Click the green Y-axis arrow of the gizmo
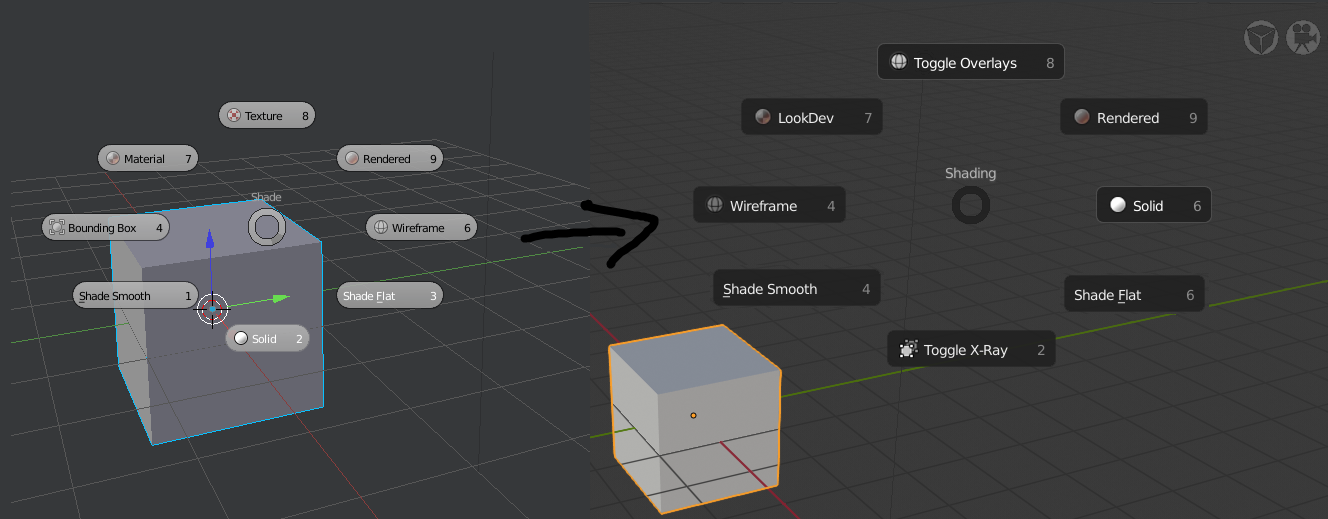The width and height of the screenshot is (1328, 519). [x=280, y=297]
